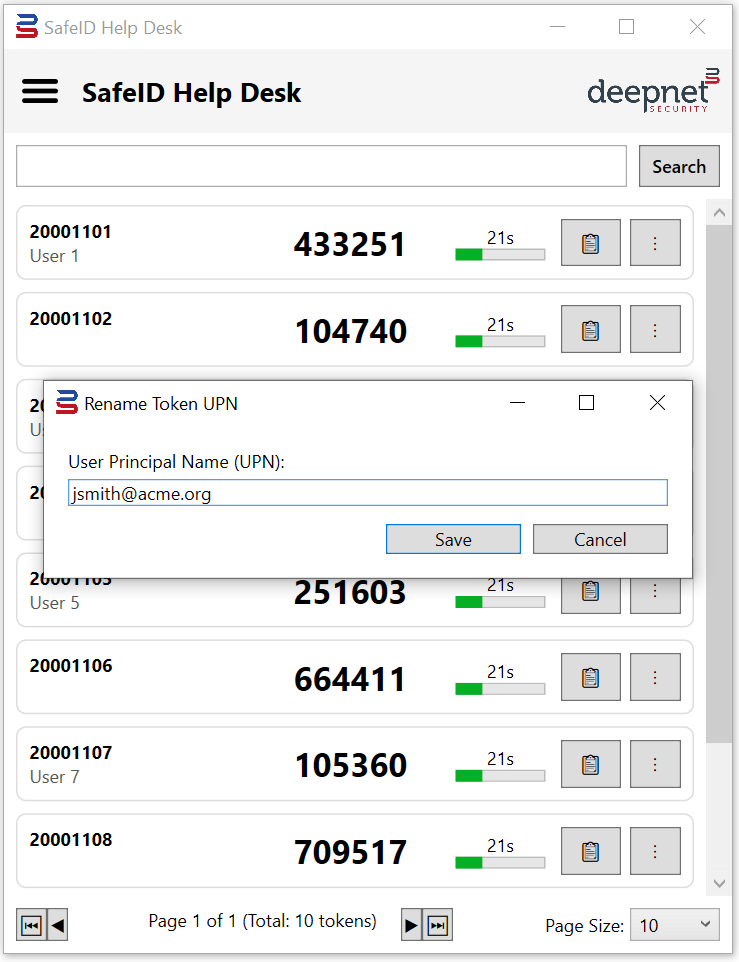Click token serial 20001108
The width and height of the screenshot is (739, 962).
pos(71,840)
